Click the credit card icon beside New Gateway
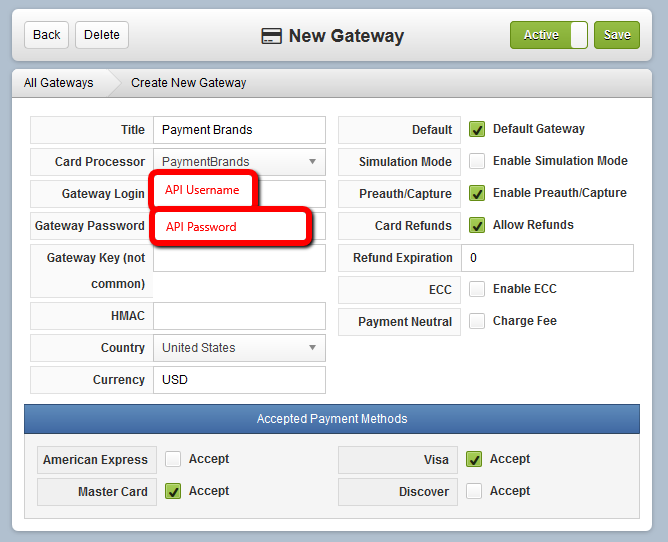 pos(271,36)
